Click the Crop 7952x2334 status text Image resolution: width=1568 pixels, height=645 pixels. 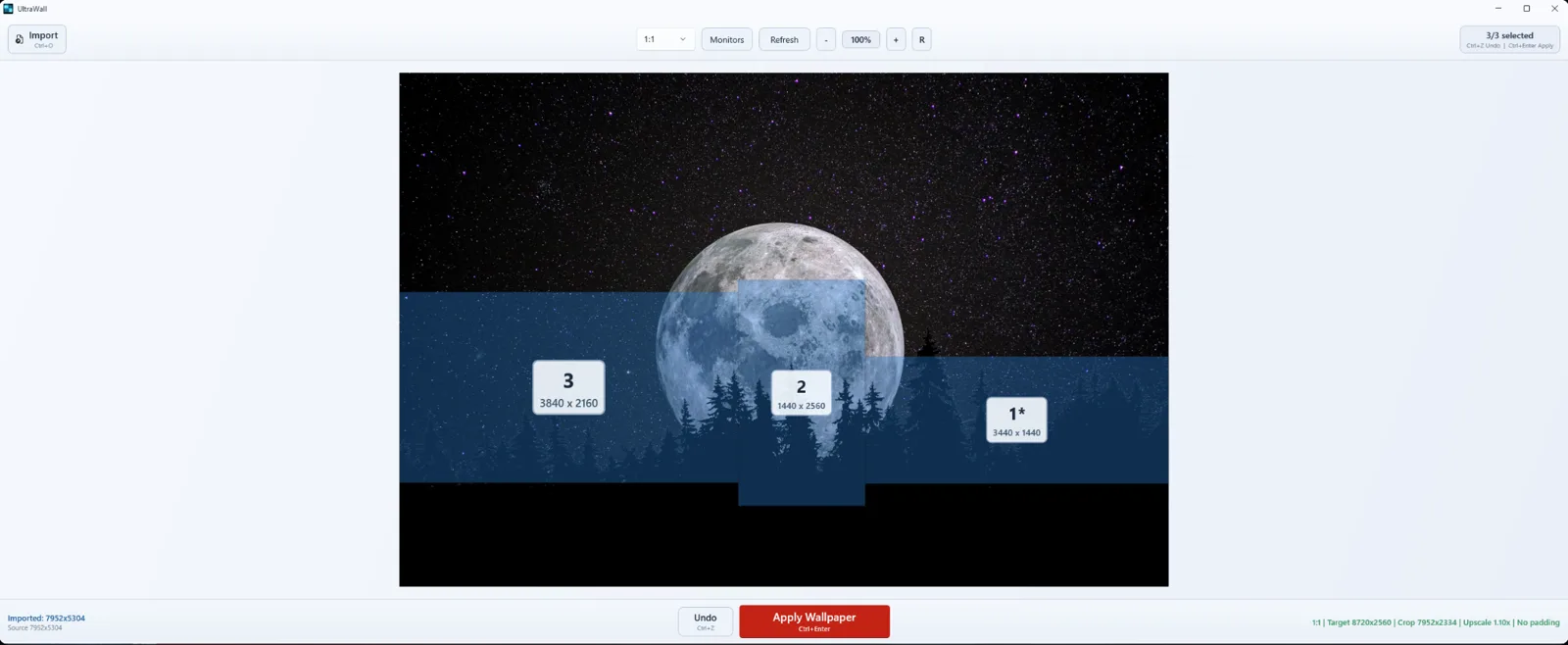1427,622
